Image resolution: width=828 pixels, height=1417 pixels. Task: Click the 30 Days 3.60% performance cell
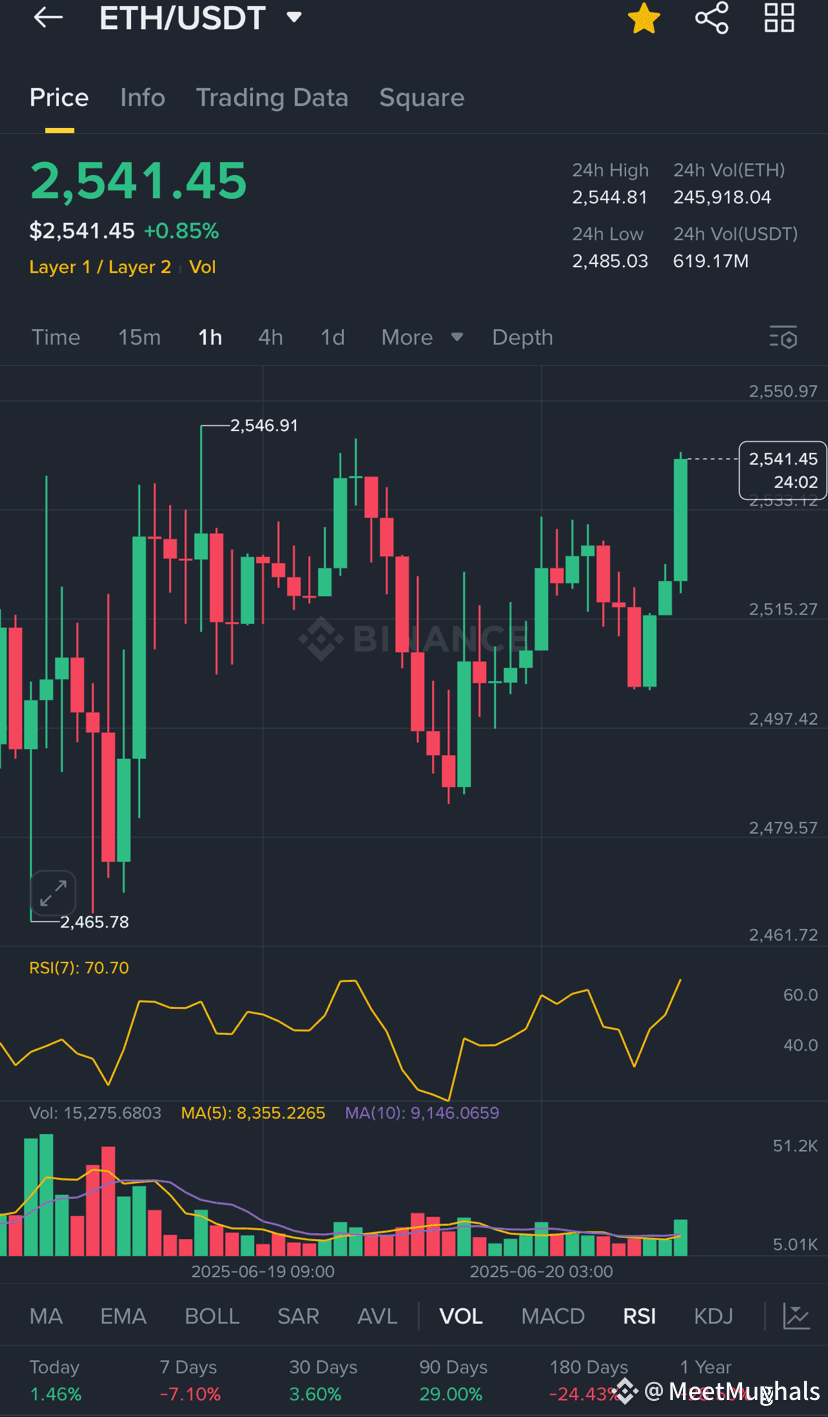pyautogui.click(x=323, y=1380)
